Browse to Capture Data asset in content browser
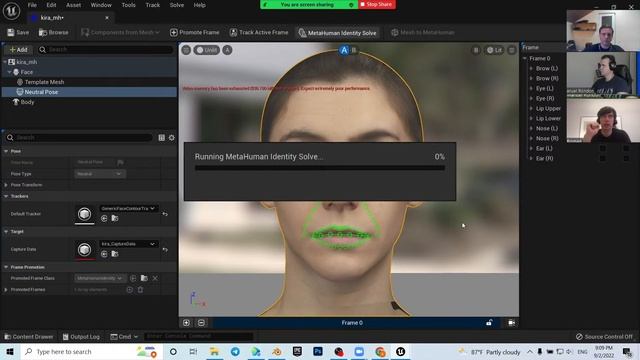 coord(115,254)
